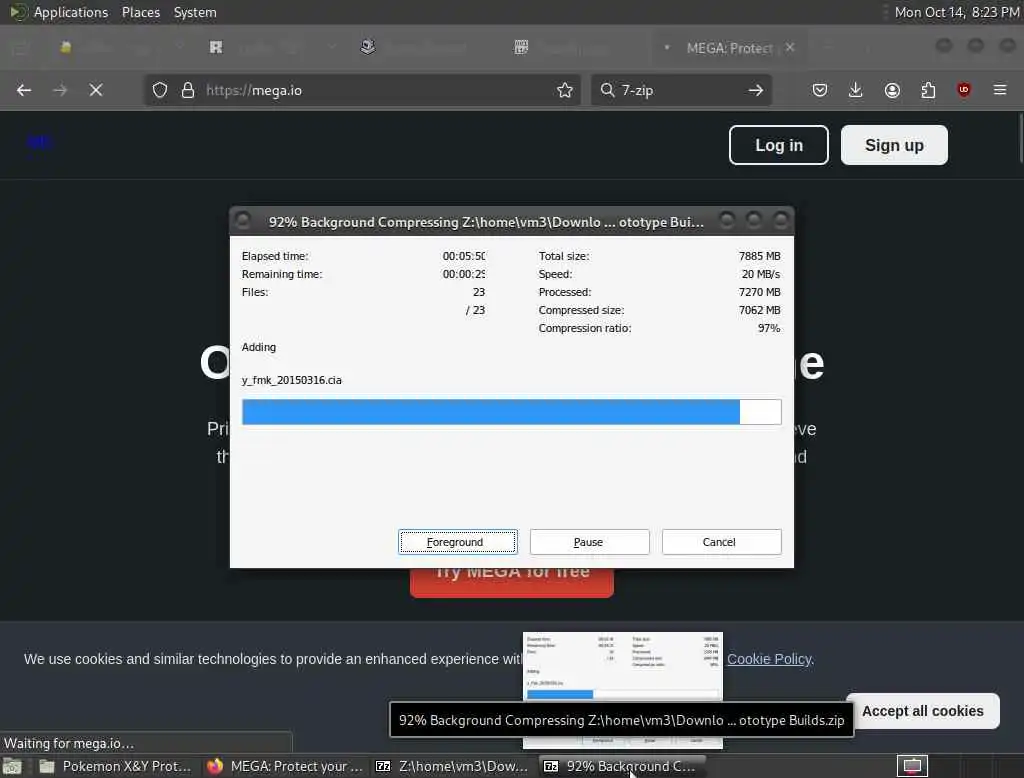This screenshot has width=1024, height=778.
Task: Pause the compression
Action: pyautogui.click(x=590, y=542)
